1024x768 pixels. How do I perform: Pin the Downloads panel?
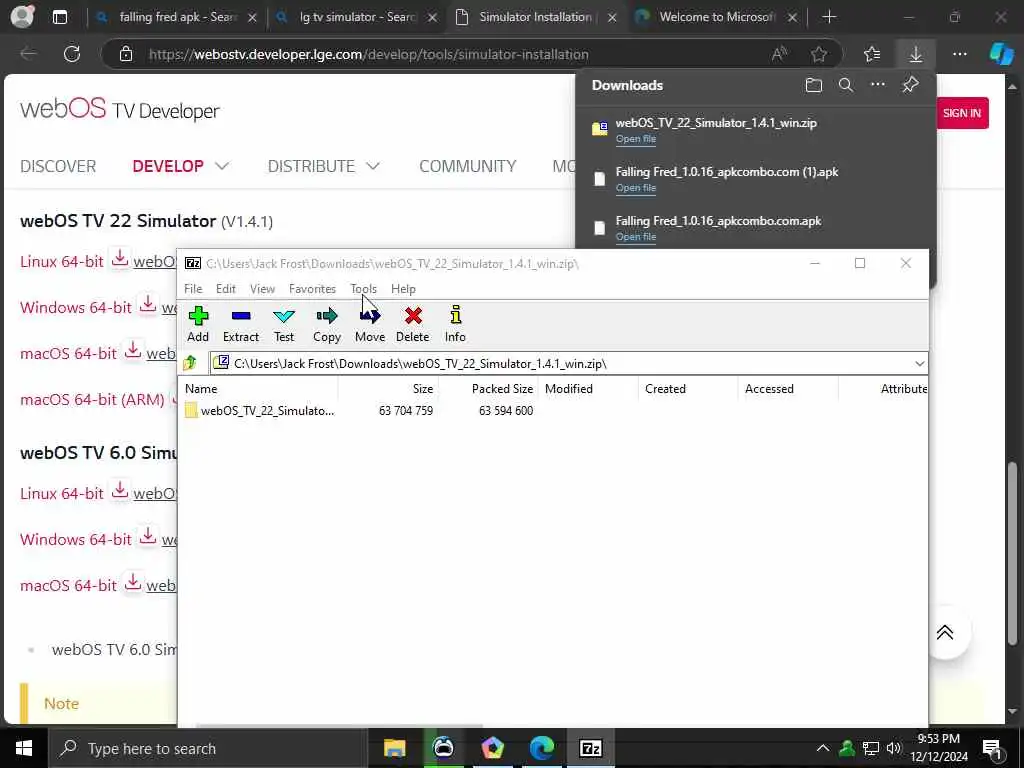click(910, 85)
